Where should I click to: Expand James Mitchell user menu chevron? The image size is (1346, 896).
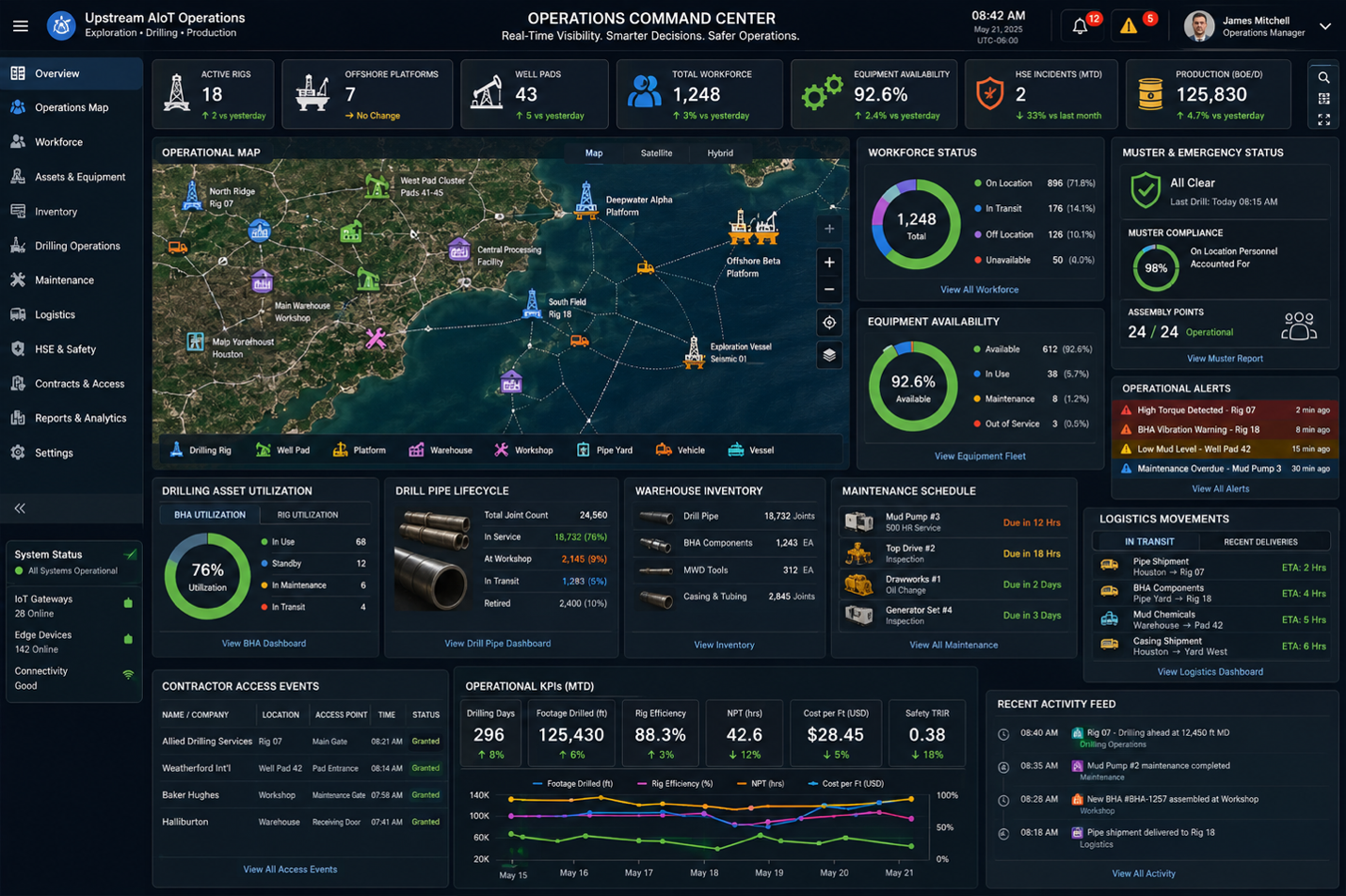coord(1324,26)
